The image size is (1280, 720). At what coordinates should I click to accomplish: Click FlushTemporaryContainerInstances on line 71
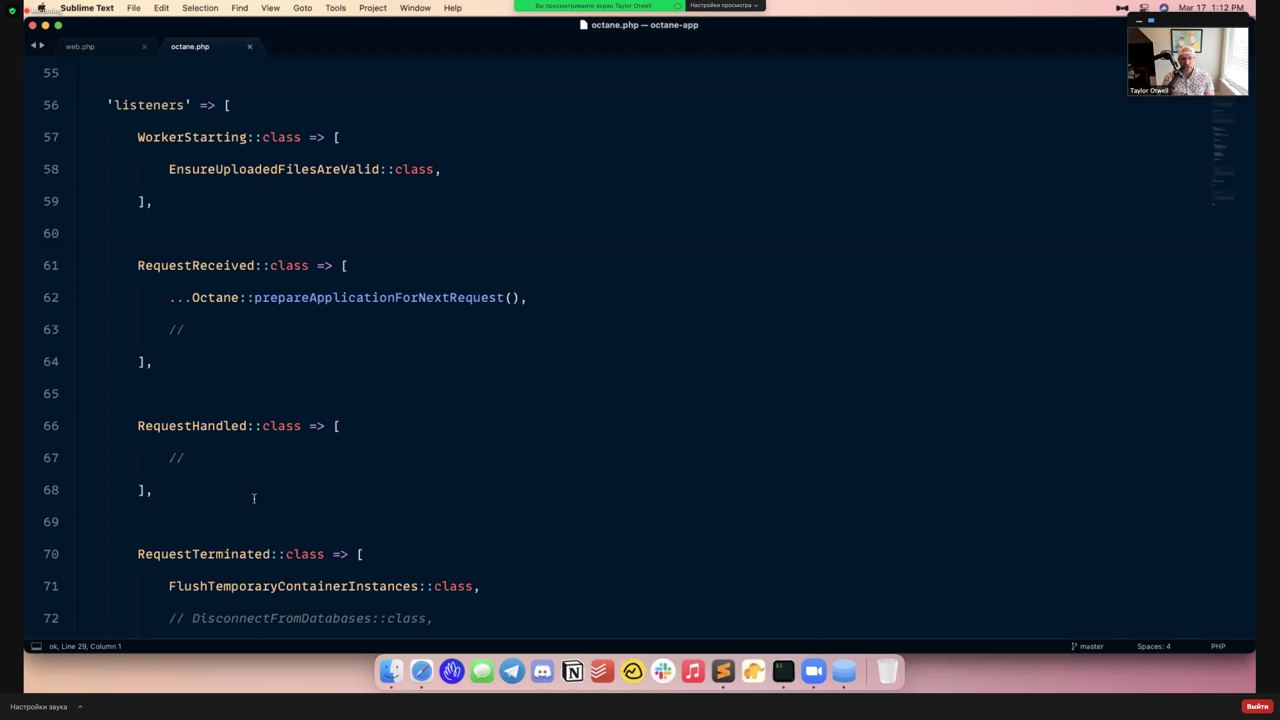click(293, 586)
